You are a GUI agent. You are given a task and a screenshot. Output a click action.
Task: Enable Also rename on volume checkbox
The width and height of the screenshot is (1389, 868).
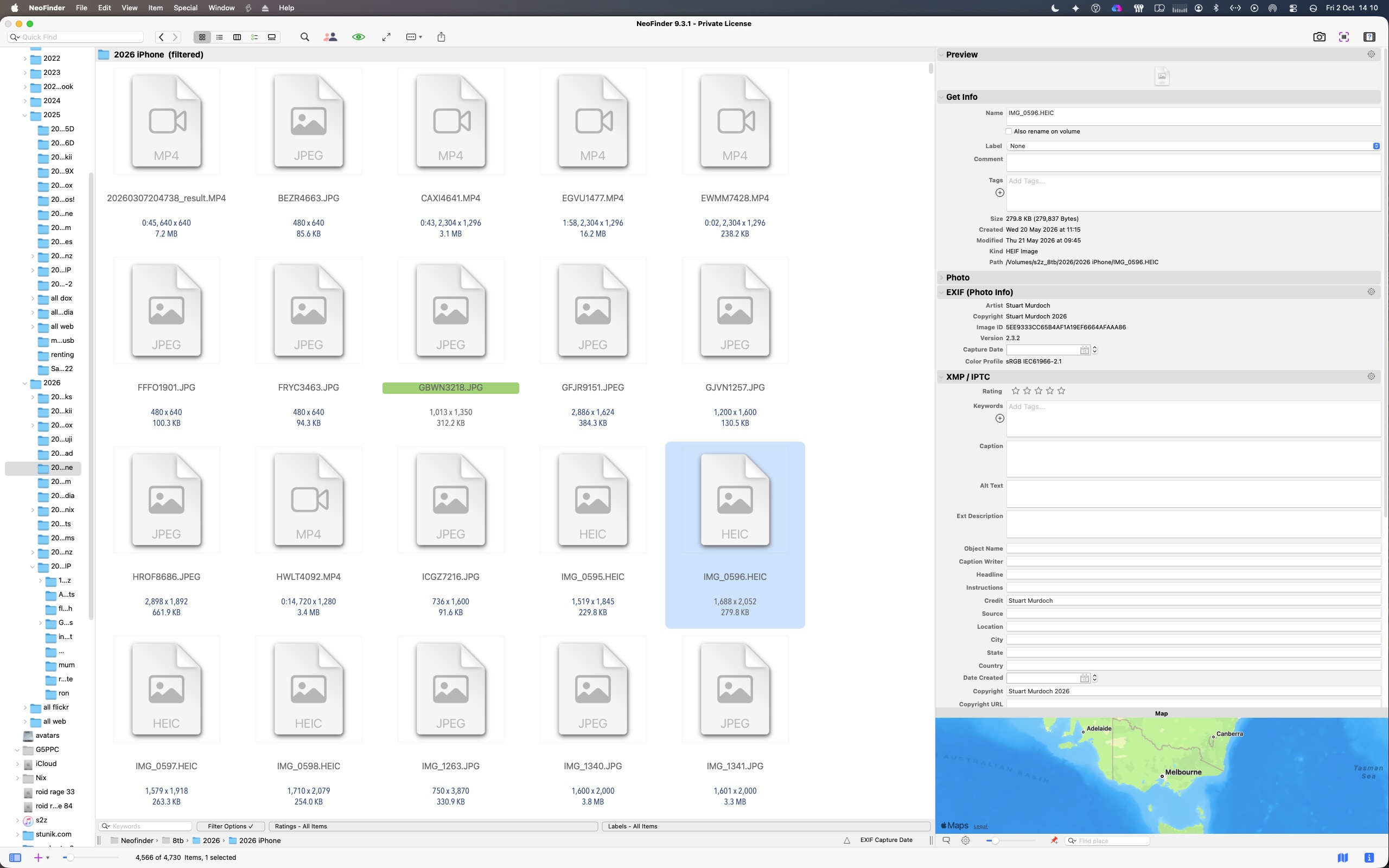1009,131
